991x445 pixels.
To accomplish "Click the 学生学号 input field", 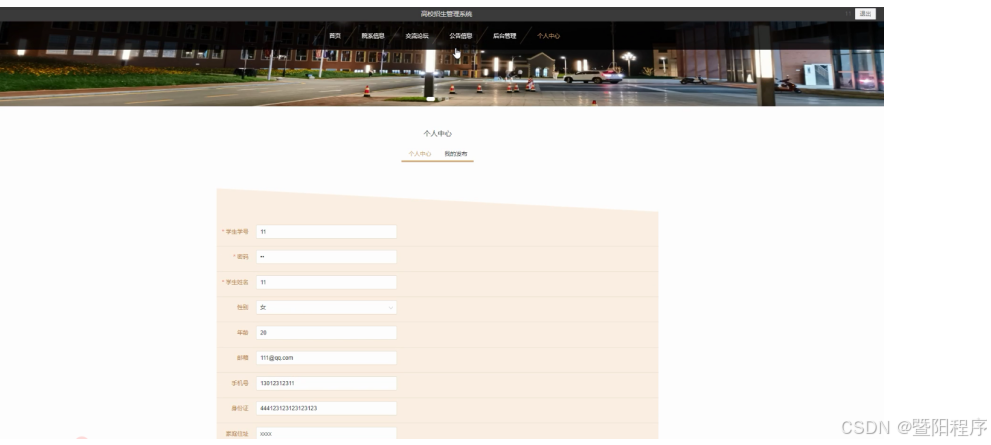I will [326, 232].
